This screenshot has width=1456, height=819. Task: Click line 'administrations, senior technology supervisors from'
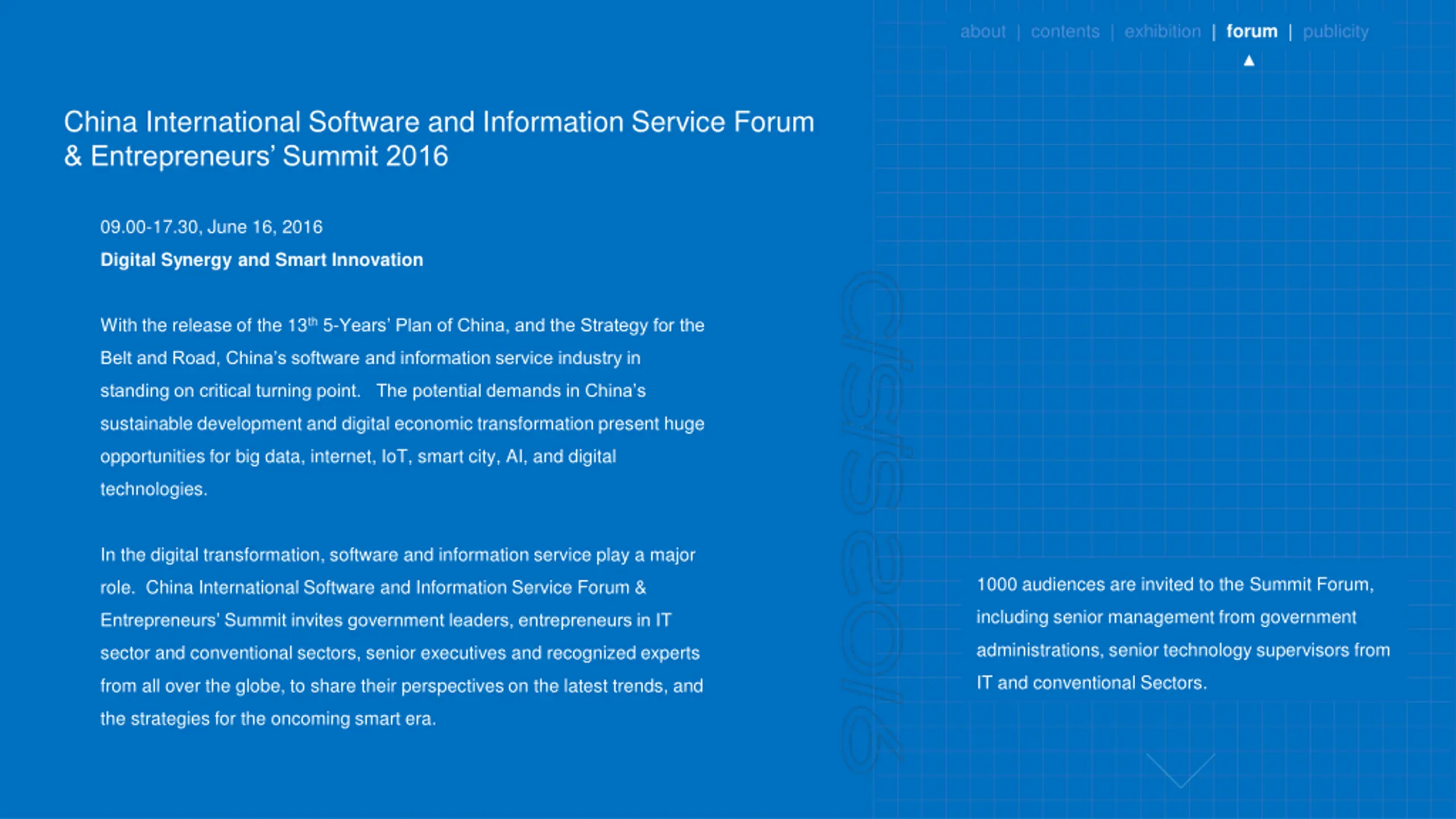(1183, 650)
